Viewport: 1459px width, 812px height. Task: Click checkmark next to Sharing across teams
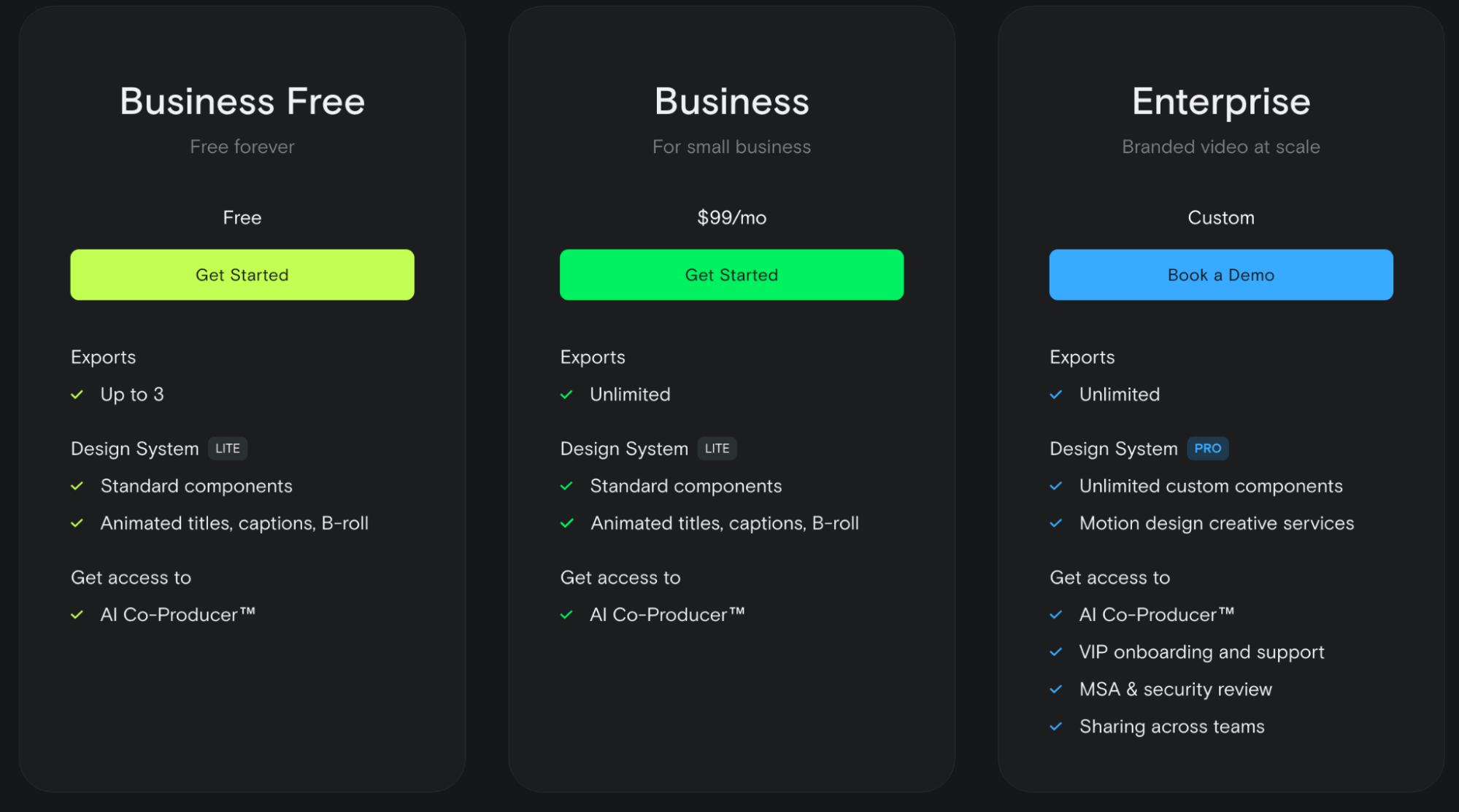pos(1055,727)
